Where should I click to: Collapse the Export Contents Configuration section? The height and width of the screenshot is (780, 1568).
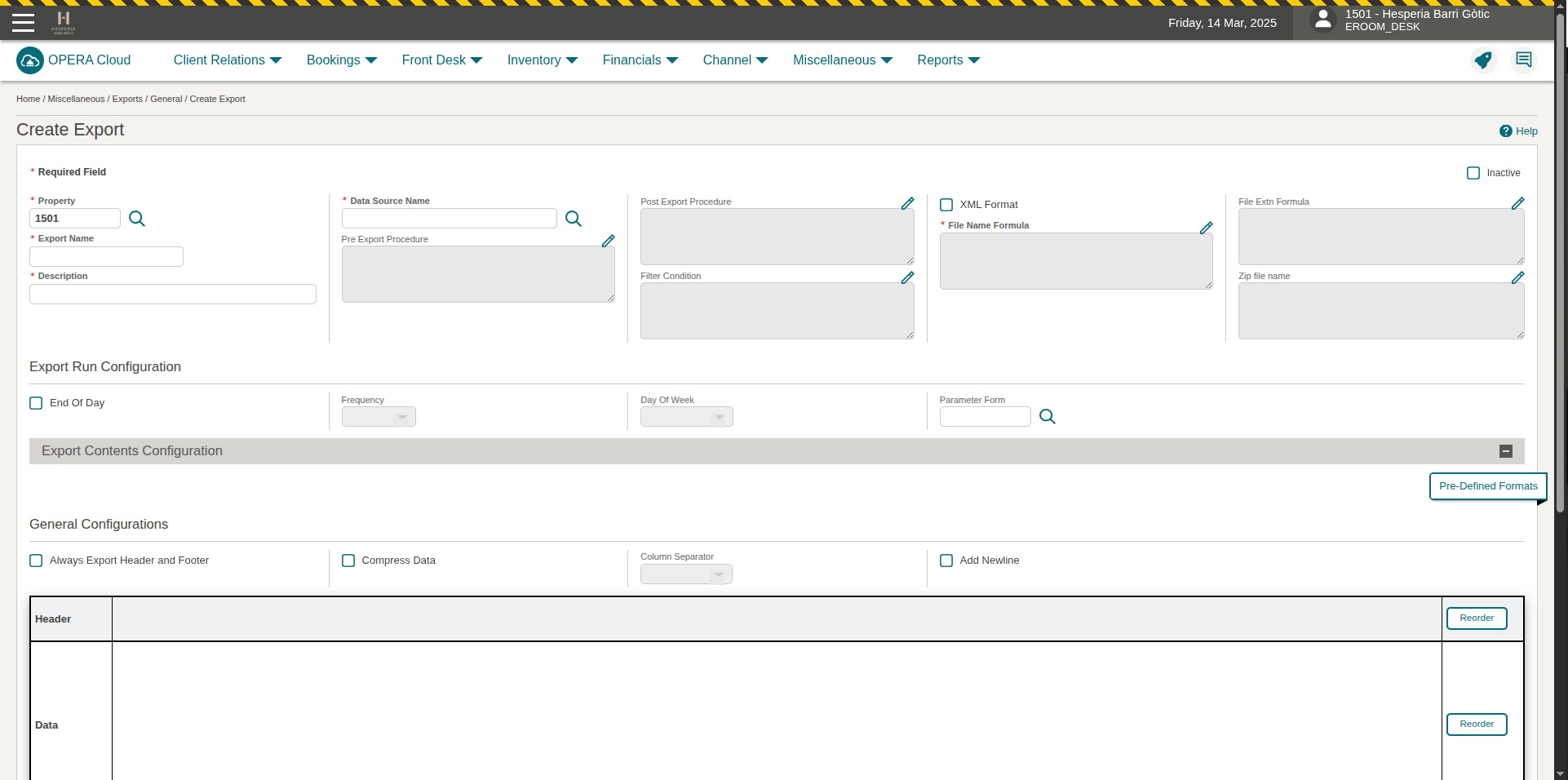pos(1506,451)
